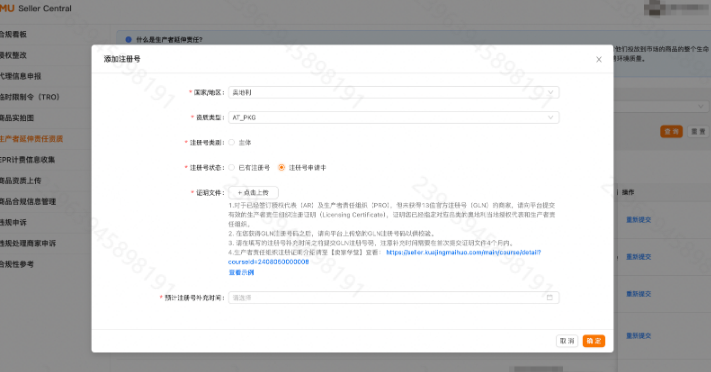Click the Seller Central logo in the header
Screen dimensions: 711x372
[36, 8]
